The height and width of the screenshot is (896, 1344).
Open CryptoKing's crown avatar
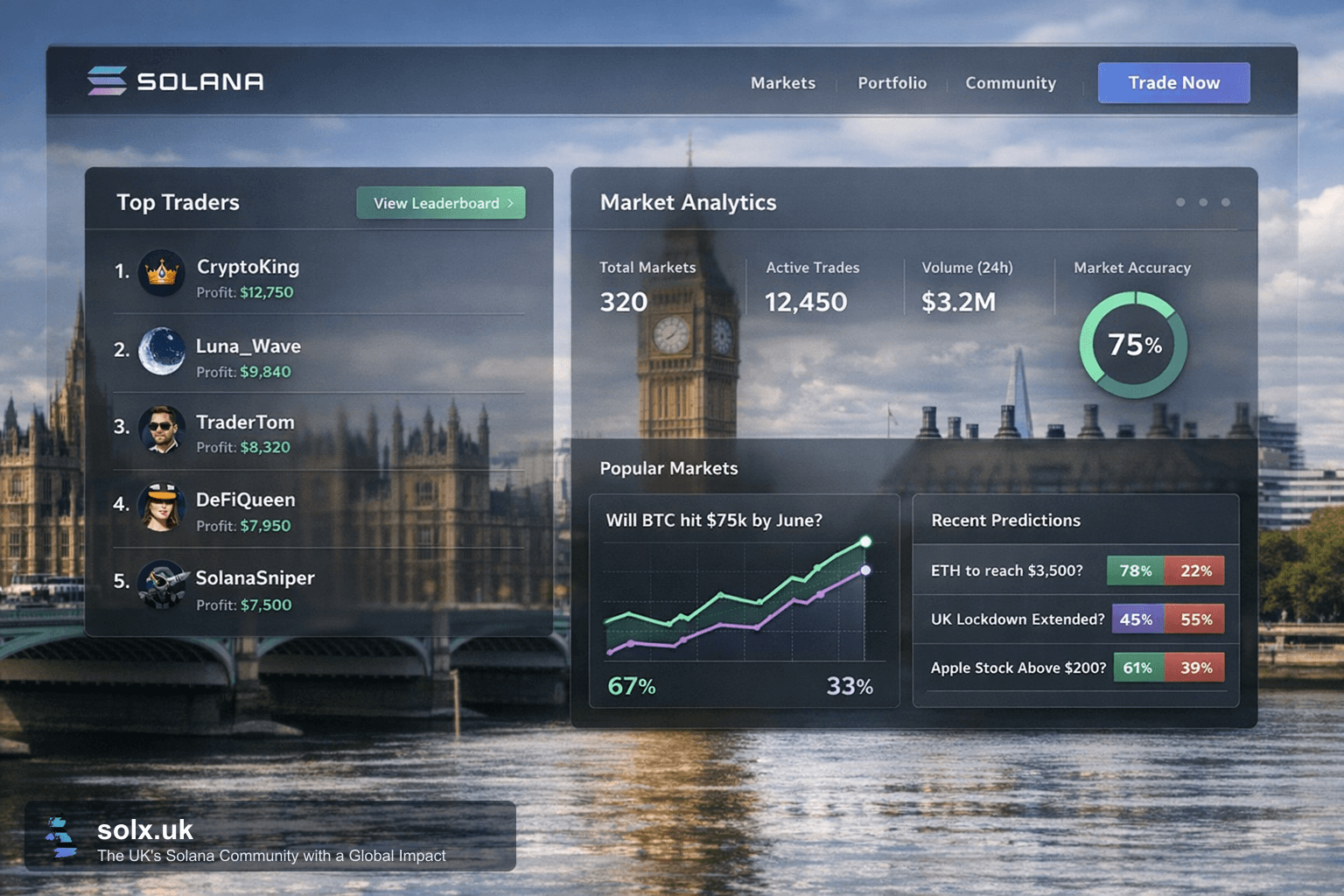pyautogui.click(x=162, y=272)
